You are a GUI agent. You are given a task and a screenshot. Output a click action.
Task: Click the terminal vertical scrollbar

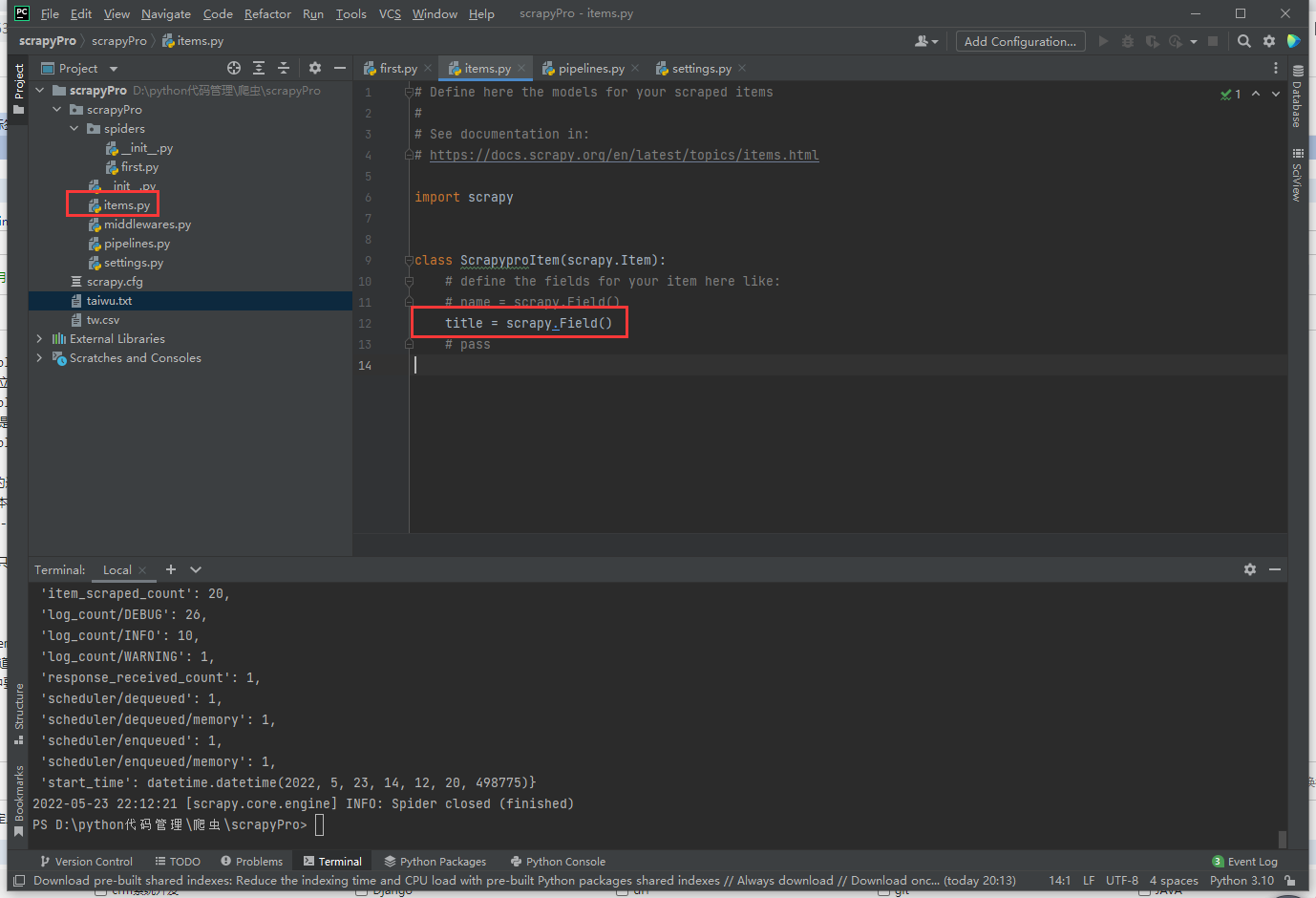coord(1283,839)
